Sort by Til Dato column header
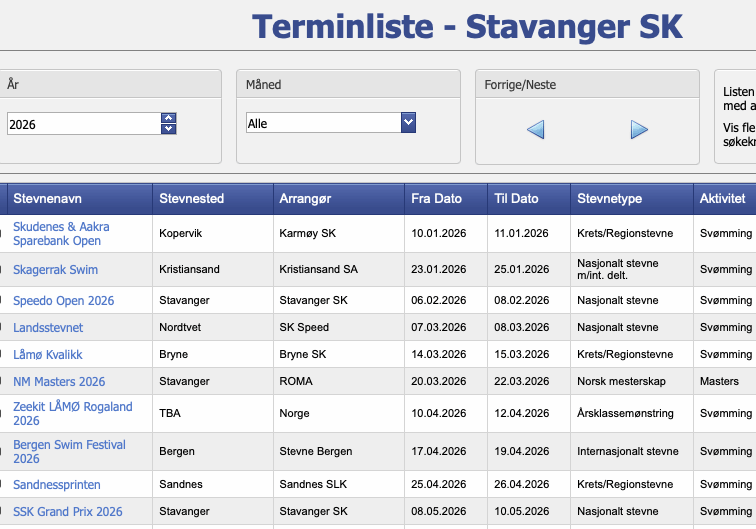This screenshot has height=529, width=756. [x=516, y=199]
